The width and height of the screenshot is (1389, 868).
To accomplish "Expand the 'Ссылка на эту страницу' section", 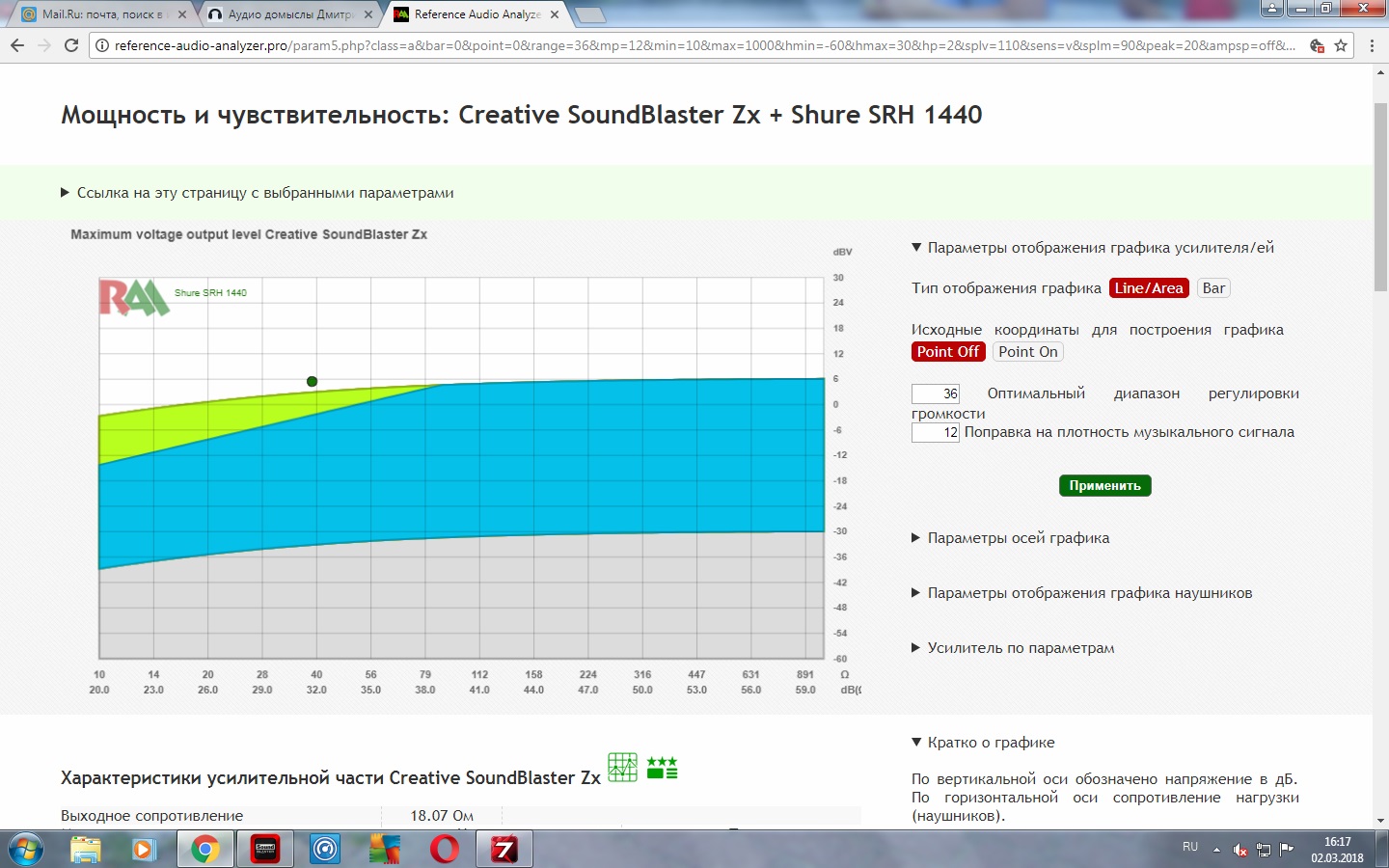I will [258, 193].
